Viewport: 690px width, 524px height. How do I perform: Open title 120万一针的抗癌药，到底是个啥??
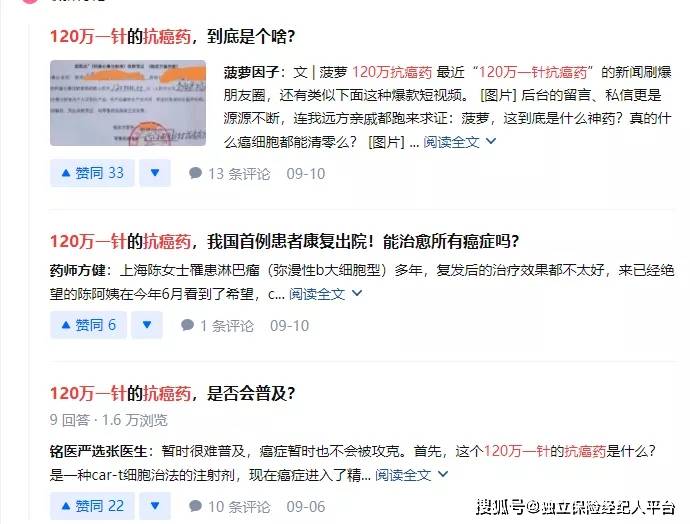172,36
